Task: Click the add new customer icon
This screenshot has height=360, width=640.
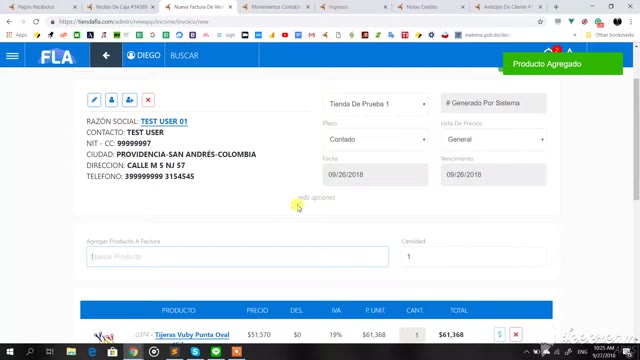Action: (130, 100)
